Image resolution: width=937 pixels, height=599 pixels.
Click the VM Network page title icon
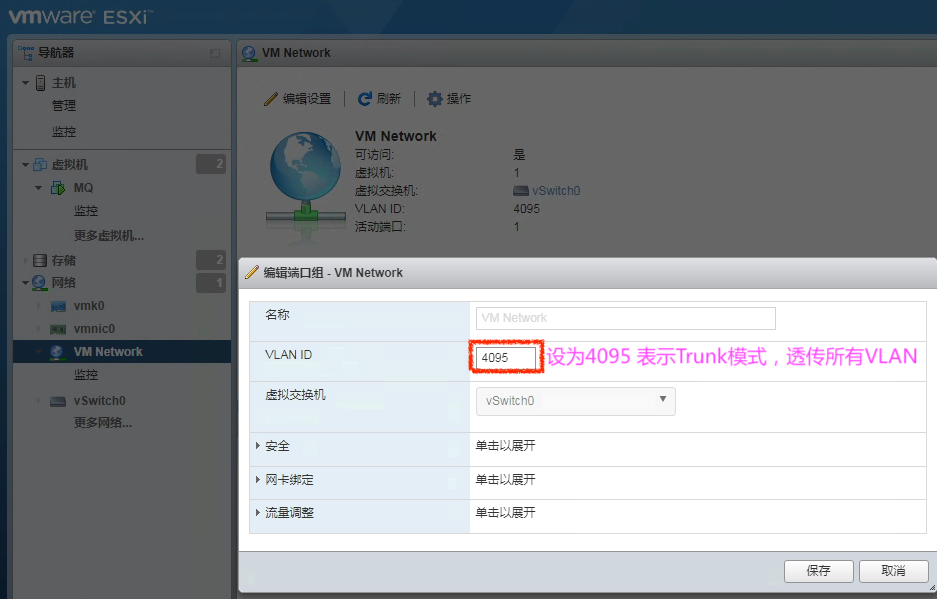pyautogui.click(x=249, y=53)
